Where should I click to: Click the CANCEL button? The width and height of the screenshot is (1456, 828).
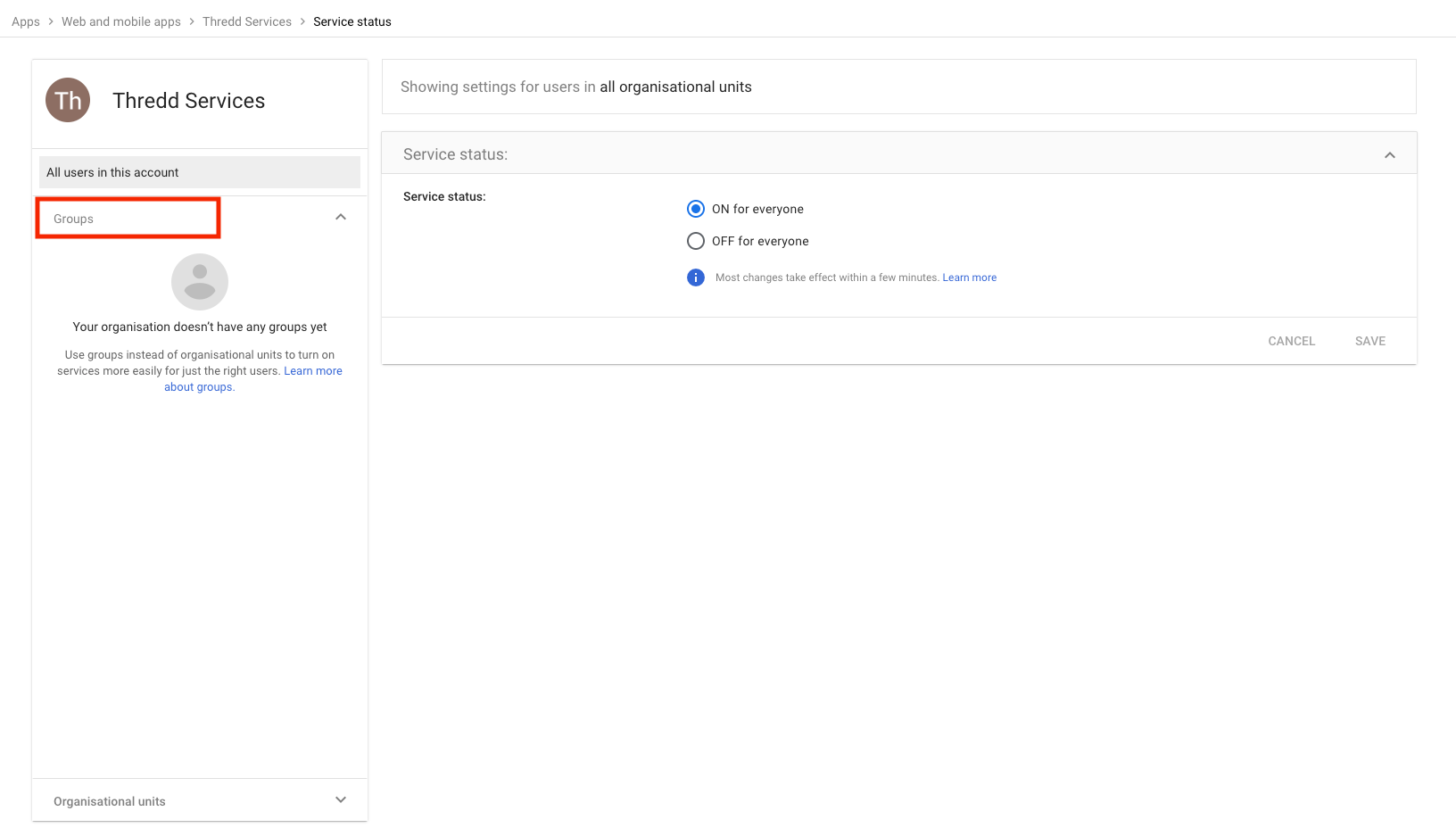coord(1292,341)
